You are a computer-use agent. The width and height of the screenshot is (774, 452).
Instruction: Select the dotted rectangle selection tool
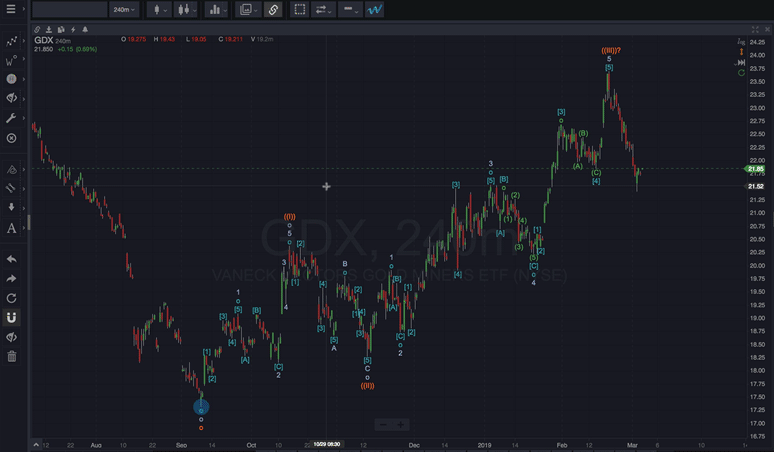click(300, 9)
